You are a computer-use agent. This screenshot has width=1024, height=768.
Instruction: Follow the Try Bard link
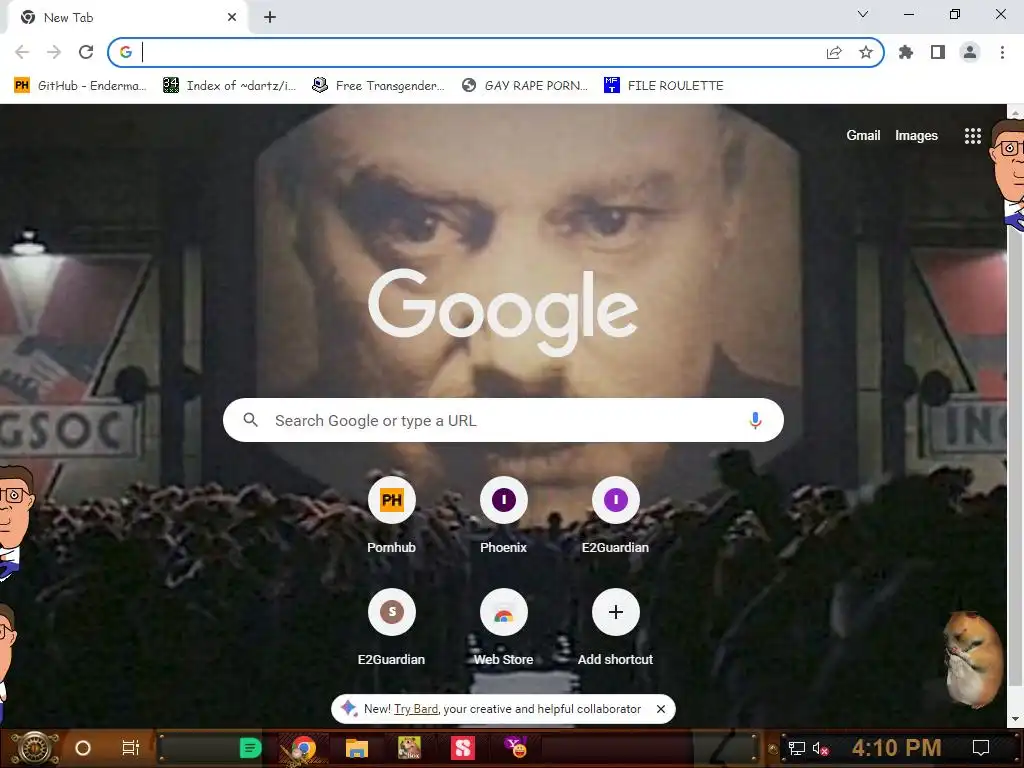(416, 709)
